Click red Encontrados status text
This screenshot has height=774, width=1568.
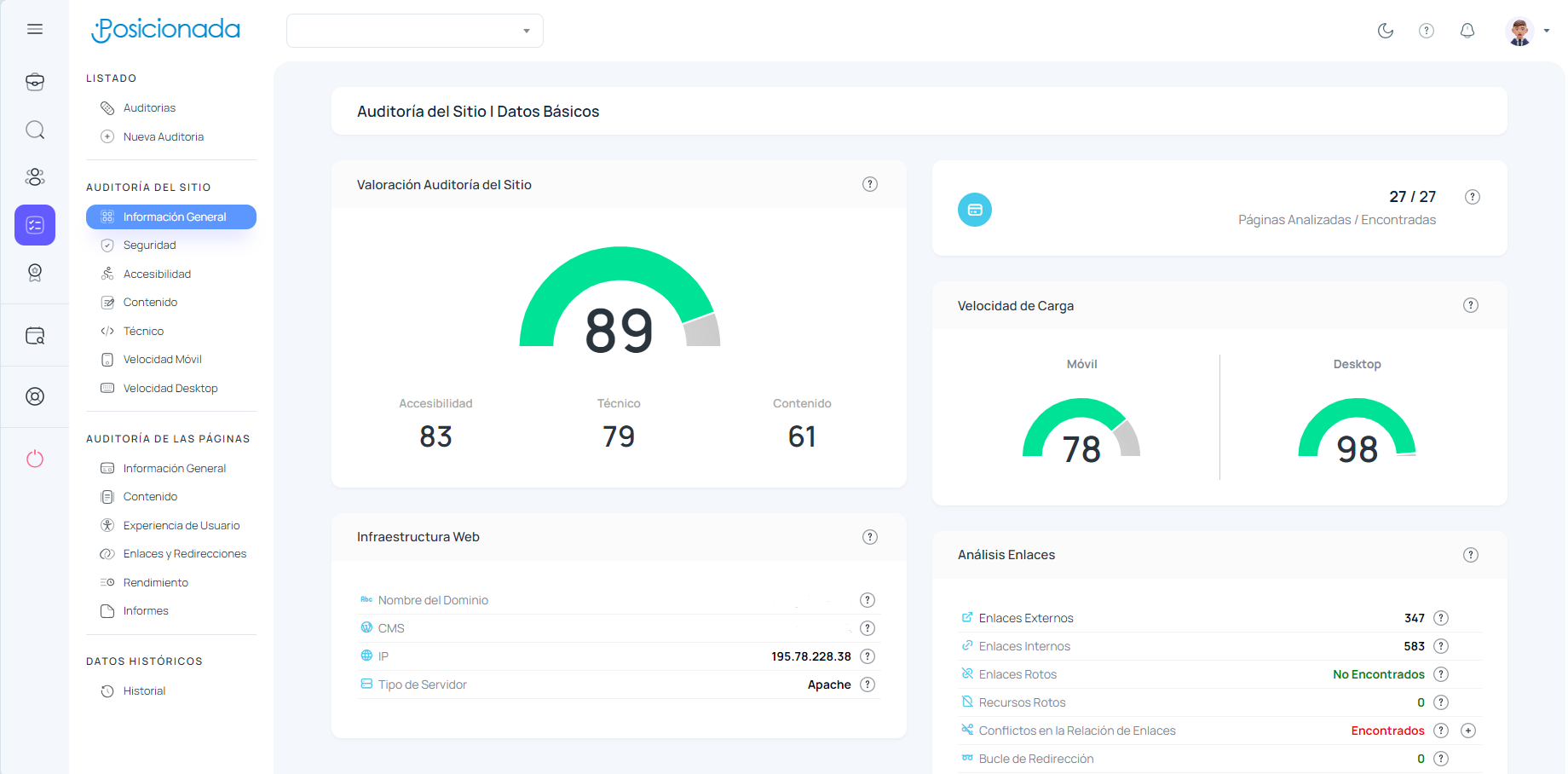1387,731
